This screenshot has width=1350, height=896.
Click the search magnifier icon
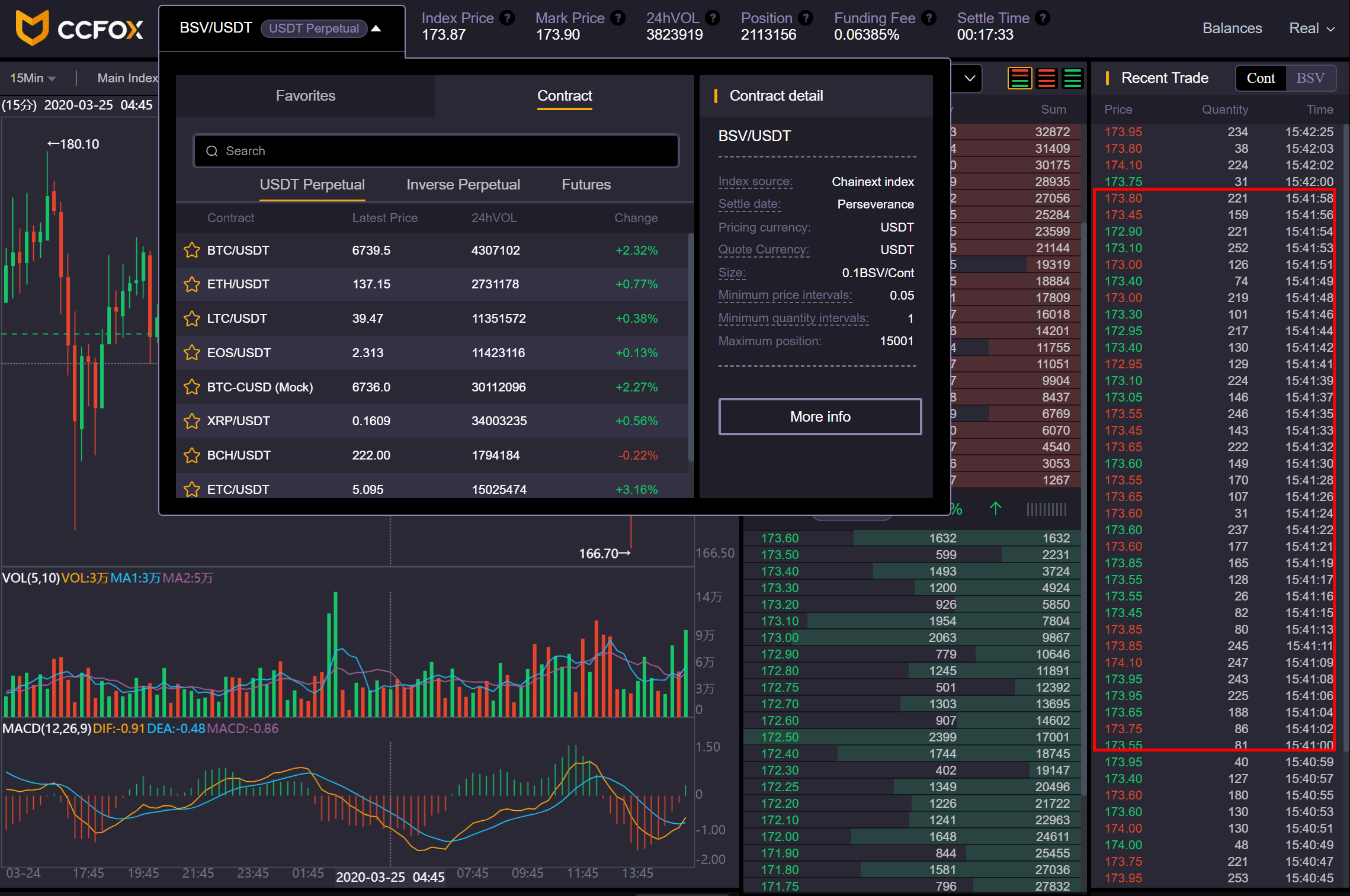point(211,151)
